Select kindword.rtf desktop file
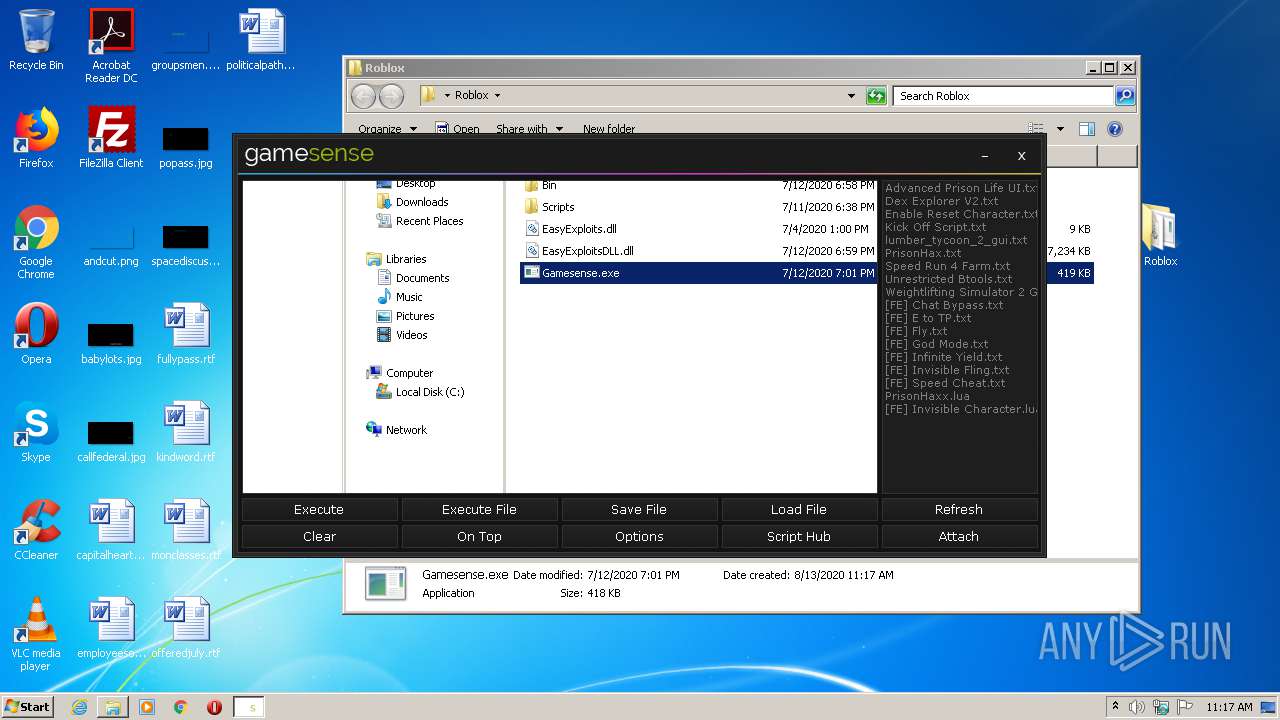Image resolution: width=1280 pixels, height=720 pixels. pyautogui.click(x=186, y=432)
